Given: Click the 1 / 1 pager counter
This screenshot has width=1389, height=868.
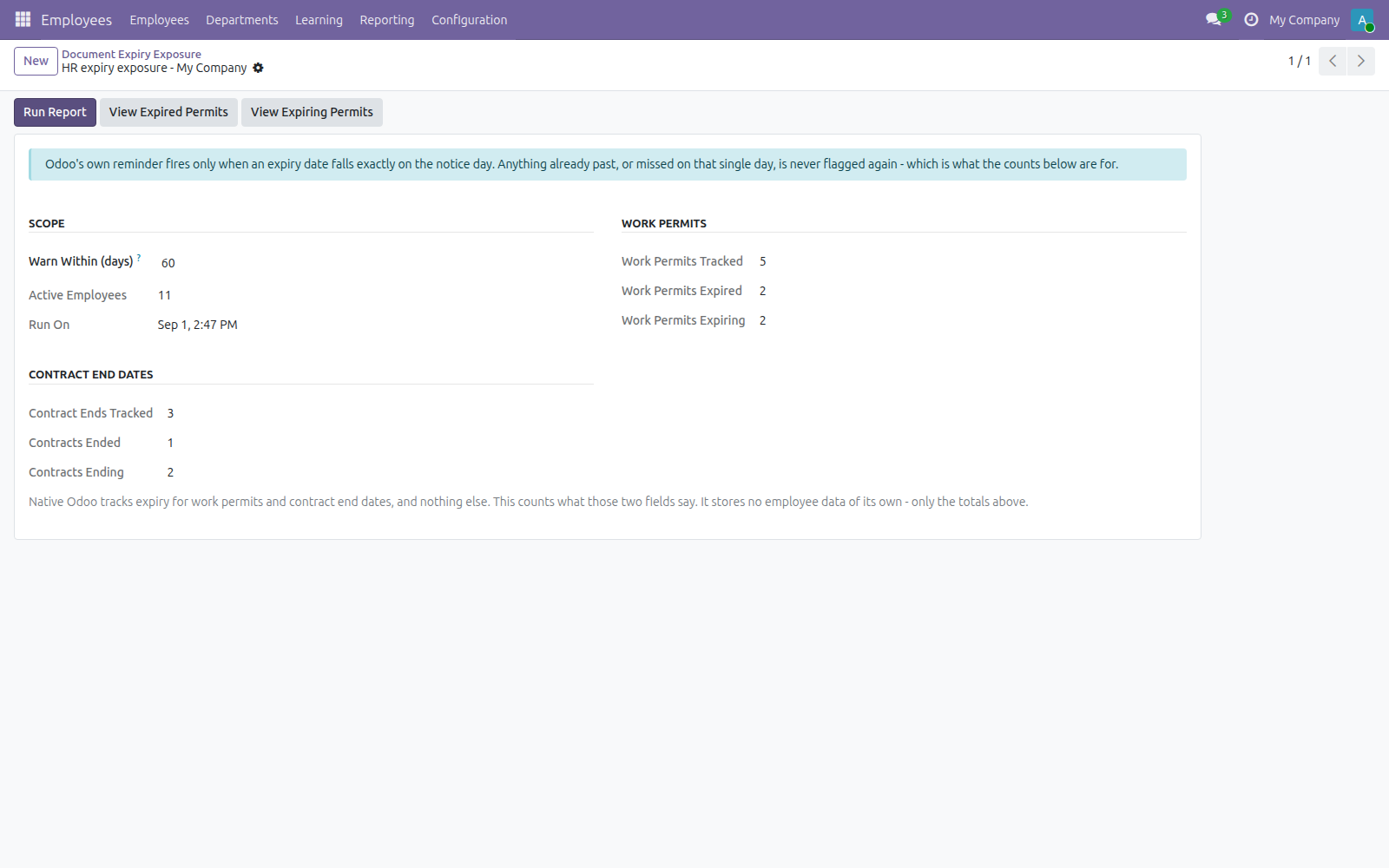Looking at the screenshot, I should 1300,61.
